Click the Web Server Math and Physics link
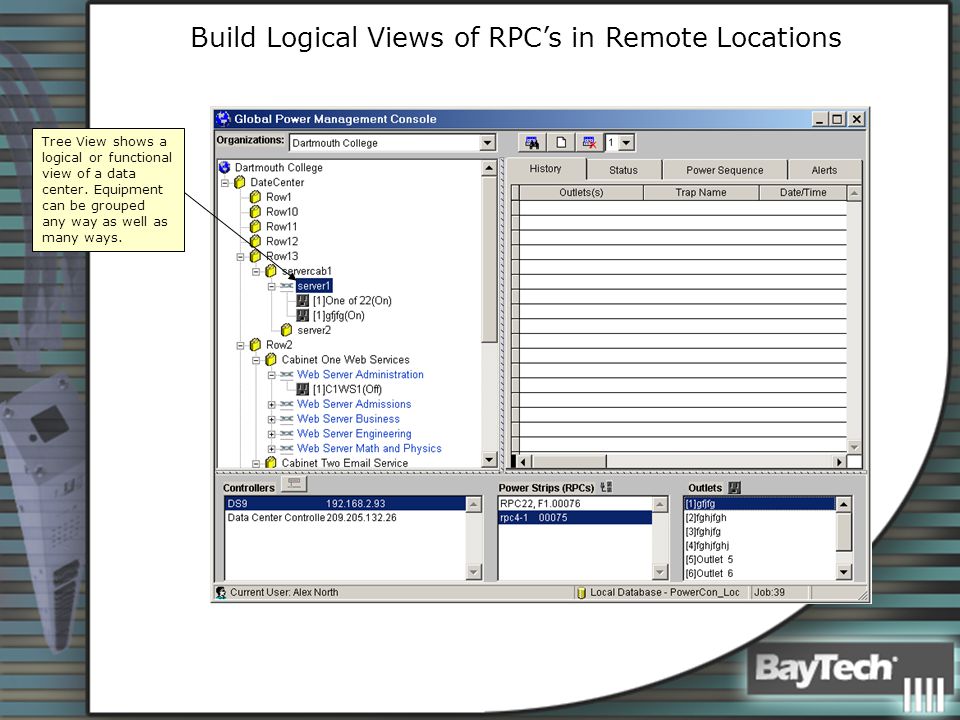The width and height of the screenshot is (960, 720). [369, 448]
